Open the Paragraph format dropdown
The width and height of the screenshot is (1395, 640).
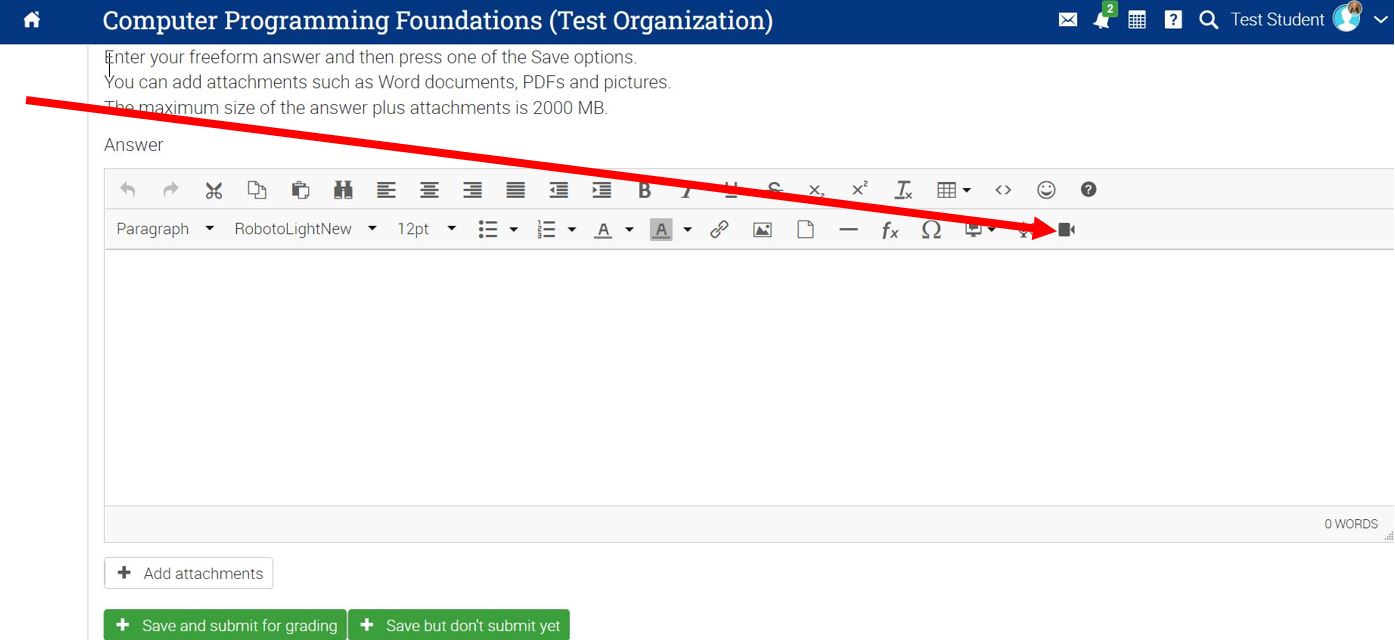[x=165, y=229]
